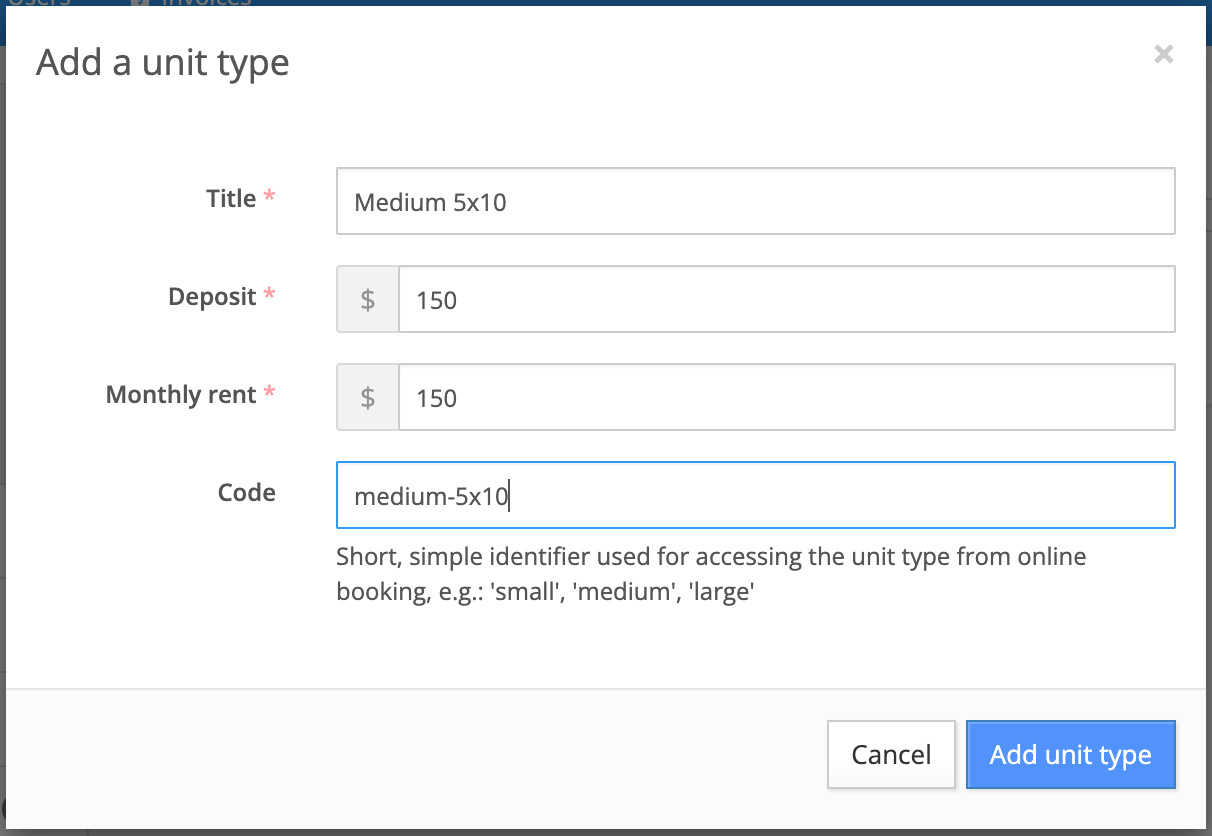The image size is (1212, 836).
Task: Click the red asterisk next to Title
Action: pyautogui.click(x=269, y=198)
